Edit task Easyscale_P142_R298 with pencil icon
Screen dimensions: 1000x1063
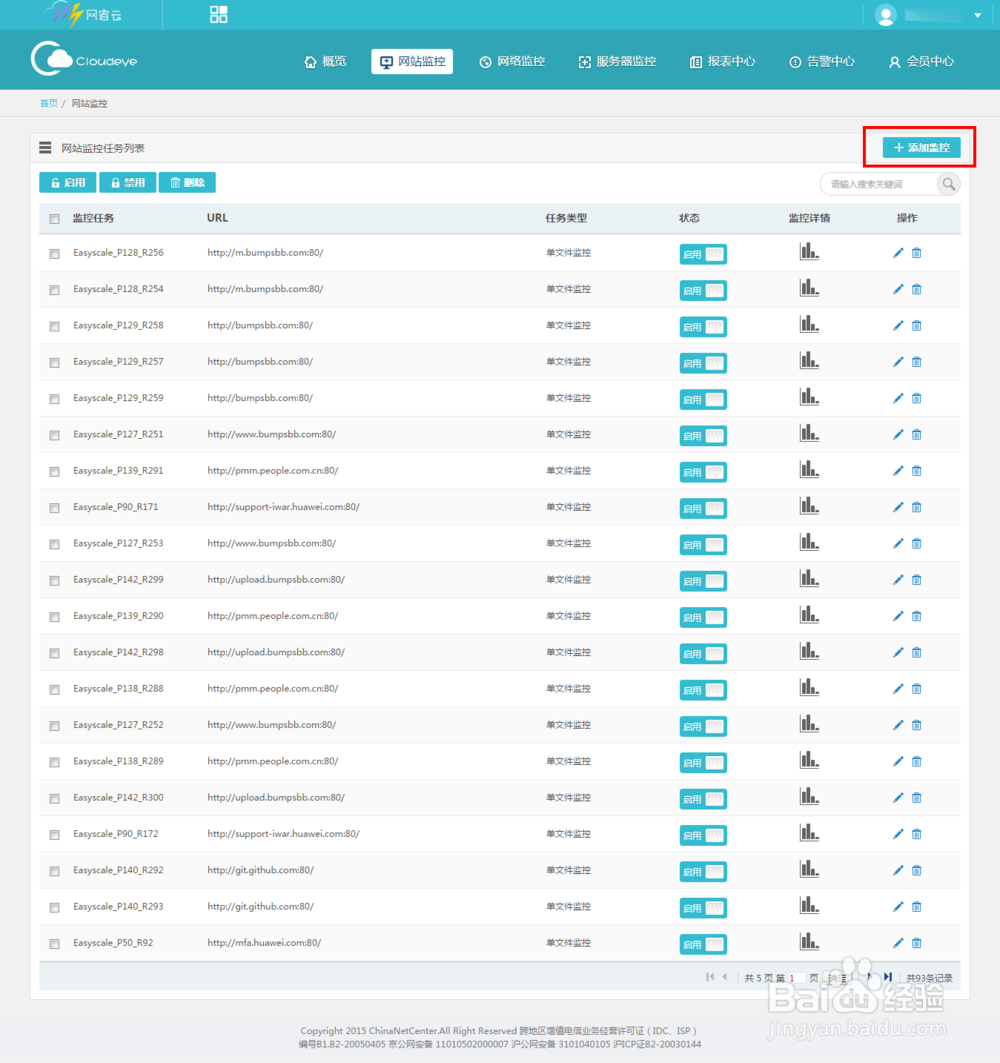(898, 652)
